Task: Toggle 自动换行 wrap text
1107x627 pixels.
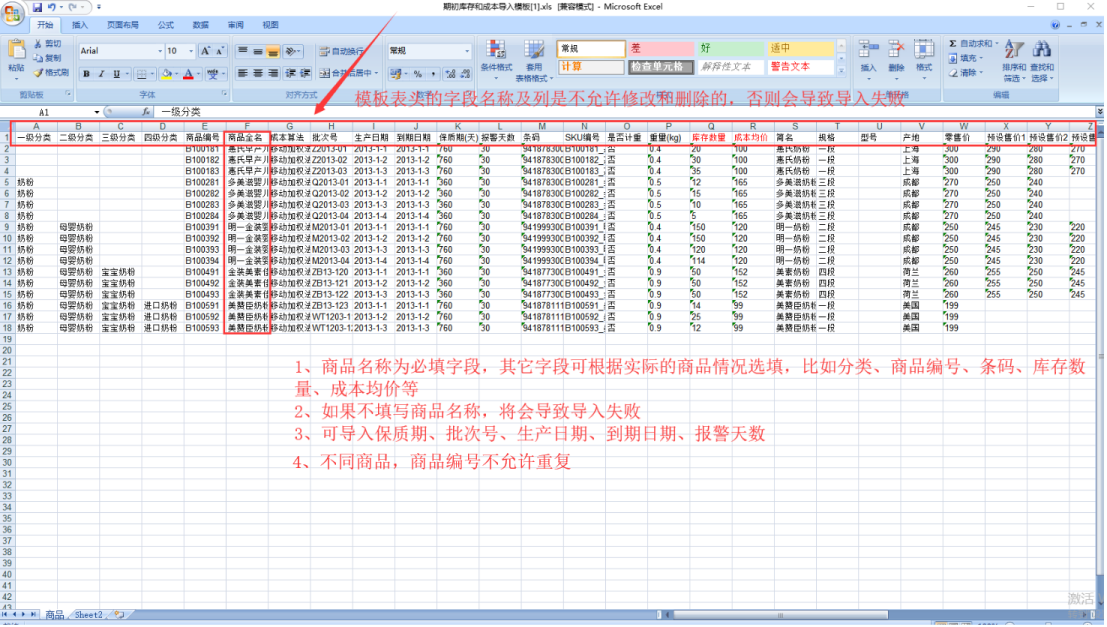Action: (x=342, y=51)
